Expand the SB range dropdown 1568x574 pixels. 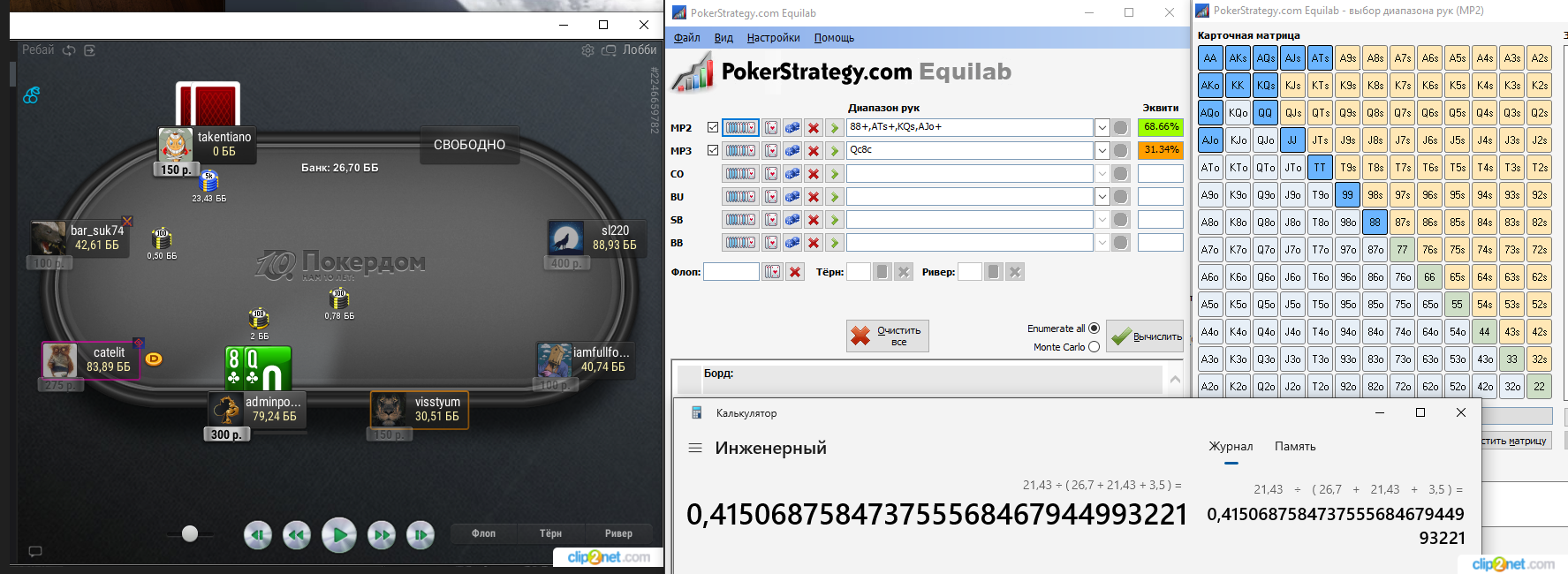[1102, 220]
